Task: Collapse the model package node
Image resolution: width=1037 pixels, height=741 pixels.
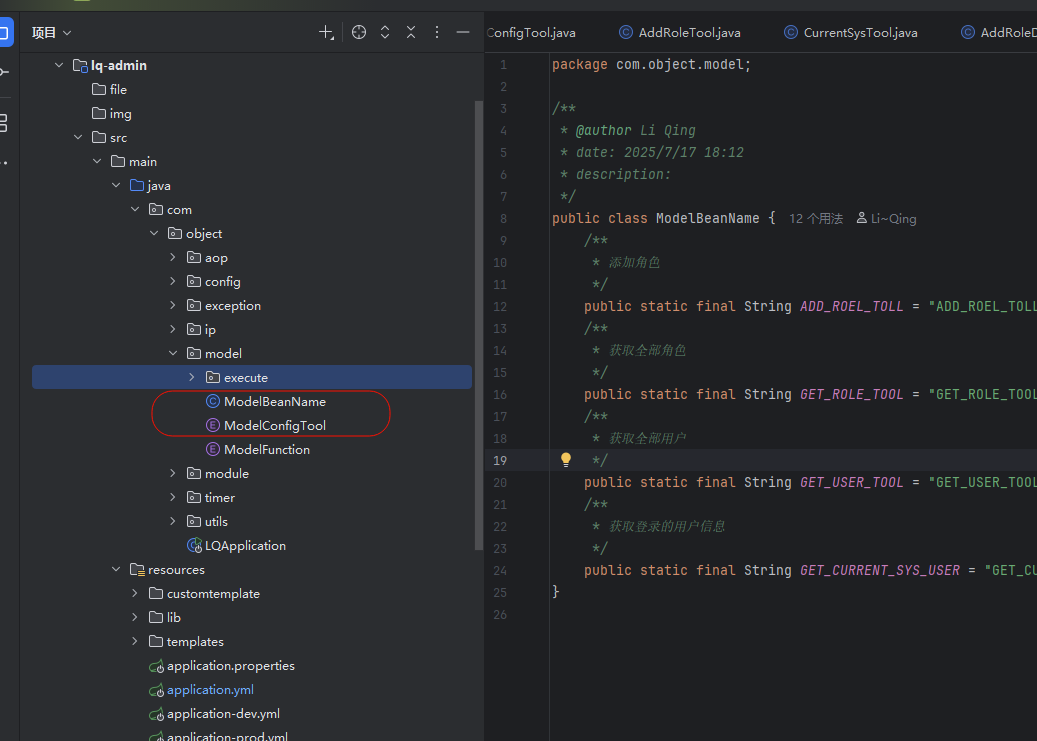Action: 173,353
